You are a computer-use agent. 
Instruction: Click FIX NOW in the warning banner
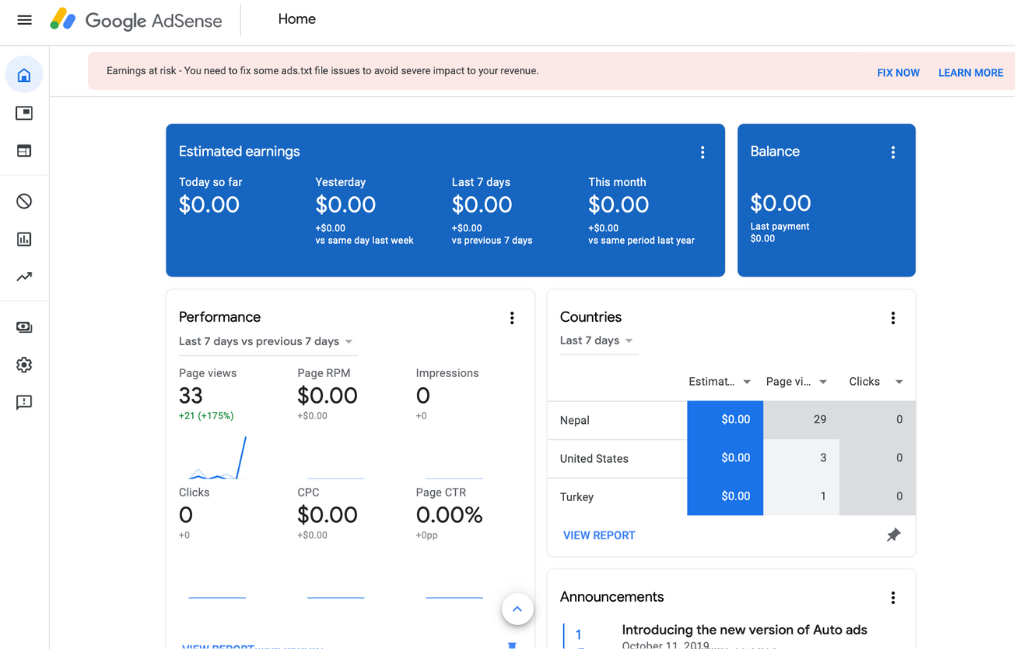coord(898,73)
